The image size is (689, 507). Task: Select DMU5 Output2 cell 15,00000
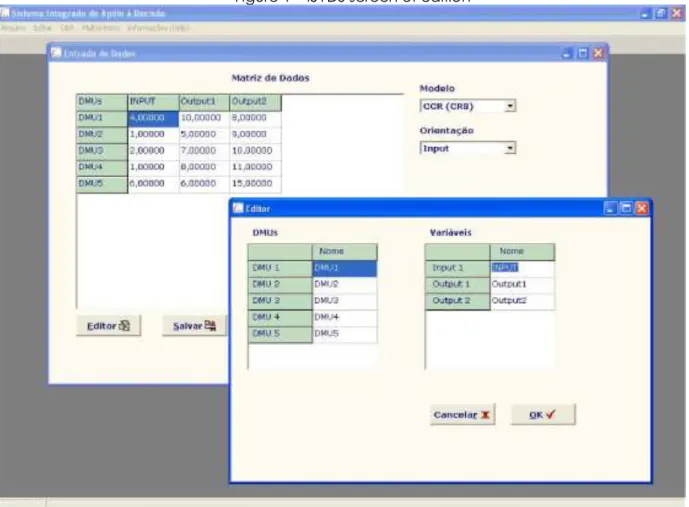(x=255, y=184)
